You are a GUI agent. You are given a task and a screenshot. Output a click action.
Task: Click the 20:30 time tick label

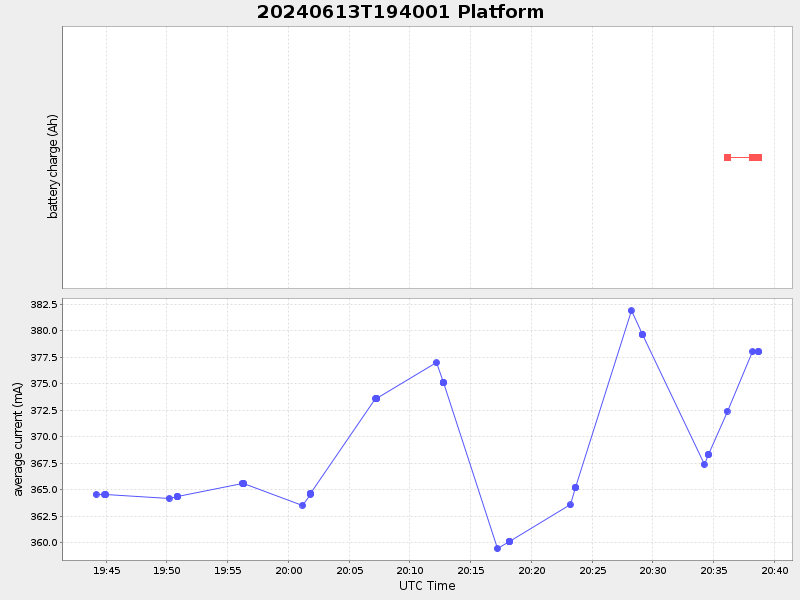pyautogui.click(x=653, y=571)
